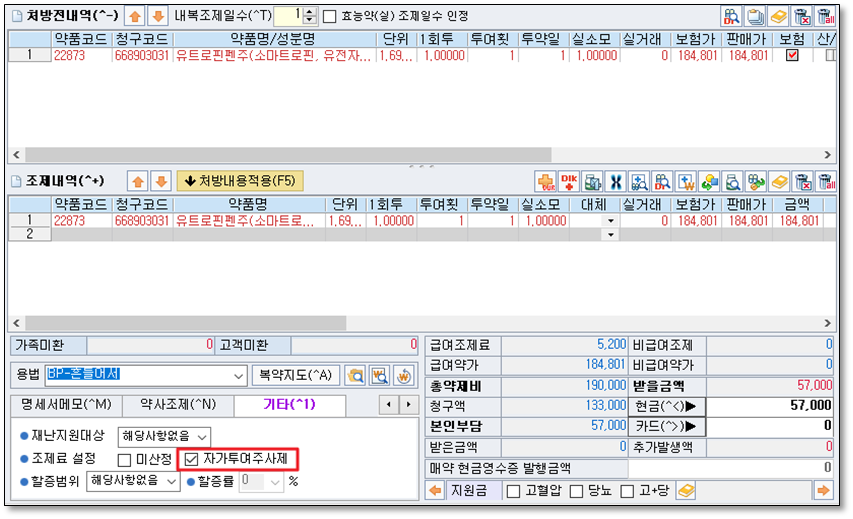853x519 pixels.
Task: Open the 할증범위 dropdown
Action: 172,482
